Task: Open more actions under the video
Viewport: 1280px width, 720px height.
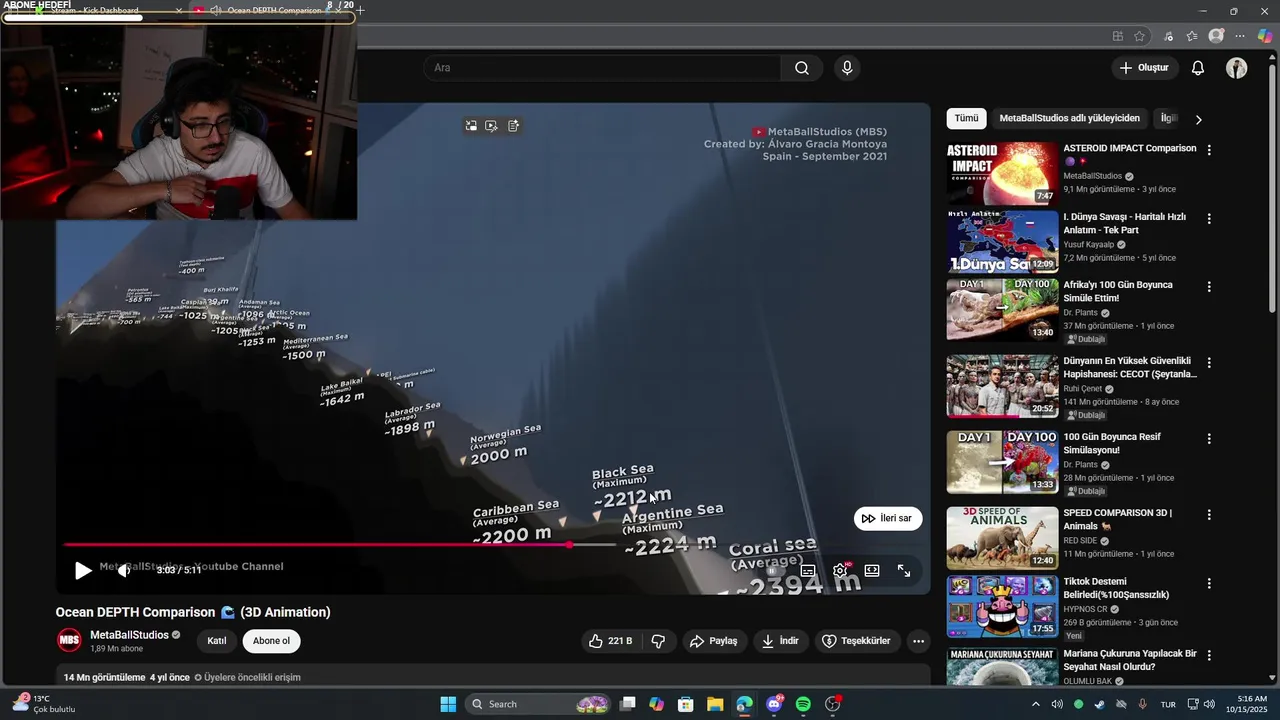Action: (918, 641)
